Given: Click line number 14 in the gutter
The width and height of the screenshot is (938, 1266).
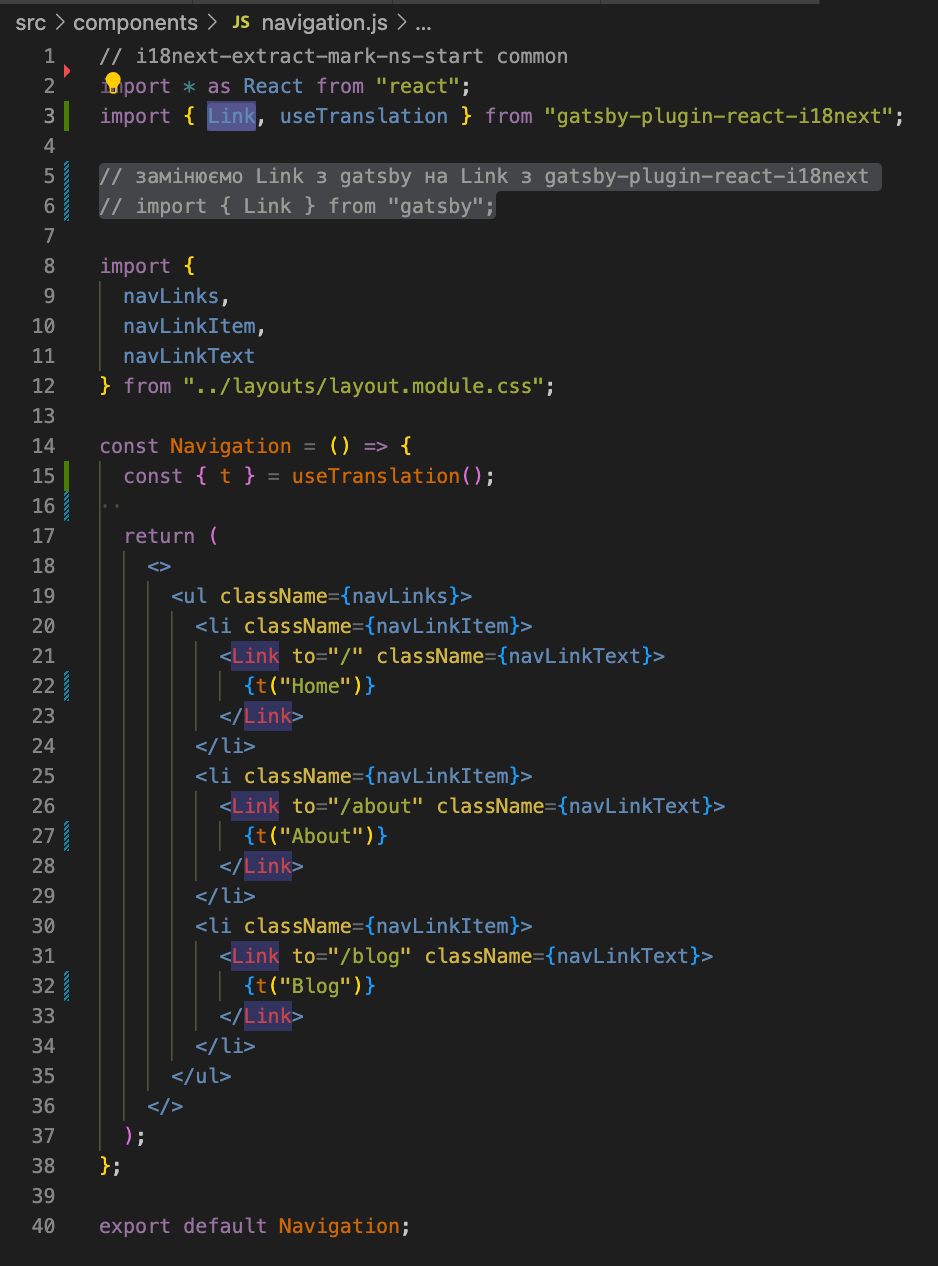Looking at the screenshot, I should click(x=43, y=446).
